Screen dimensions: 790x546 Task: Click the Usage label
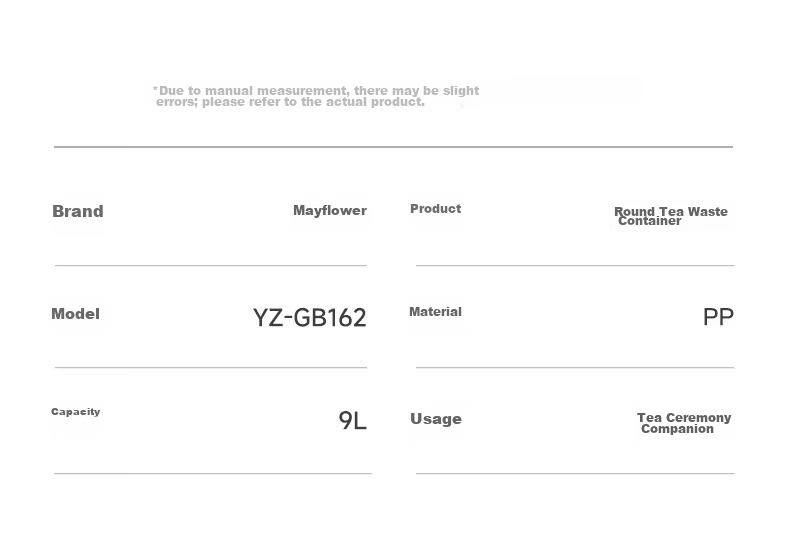pyautogui.click(x=436, y=419)
